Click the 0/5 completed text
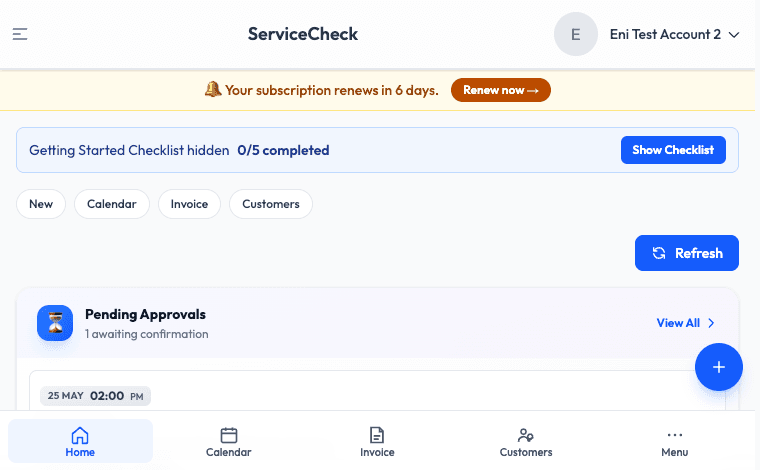The height and width of the screenshot is (470, 760). [x=283, y=150]
